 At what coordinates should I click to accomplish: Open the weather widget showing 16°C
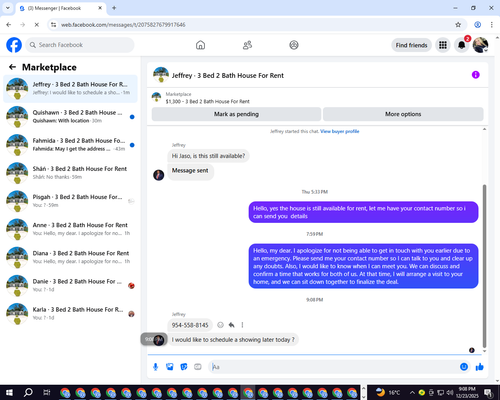pos(388,392)
